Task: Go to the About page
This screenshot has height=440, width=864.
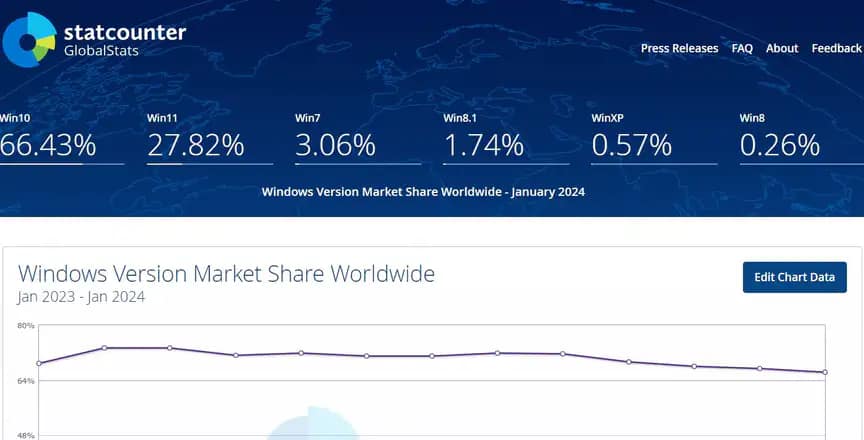Action: click(x=782, y=48)
